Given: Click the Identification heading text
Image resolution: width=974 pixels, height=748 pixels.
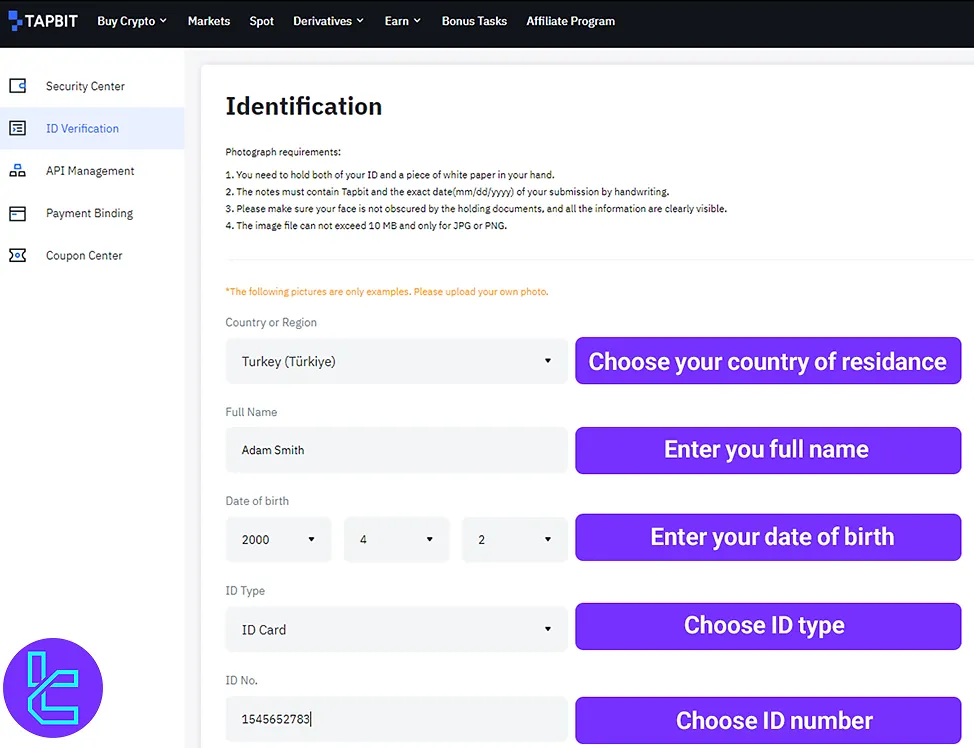Looking at the screenshot, I should pyautogui.click(x=304, y=106).
